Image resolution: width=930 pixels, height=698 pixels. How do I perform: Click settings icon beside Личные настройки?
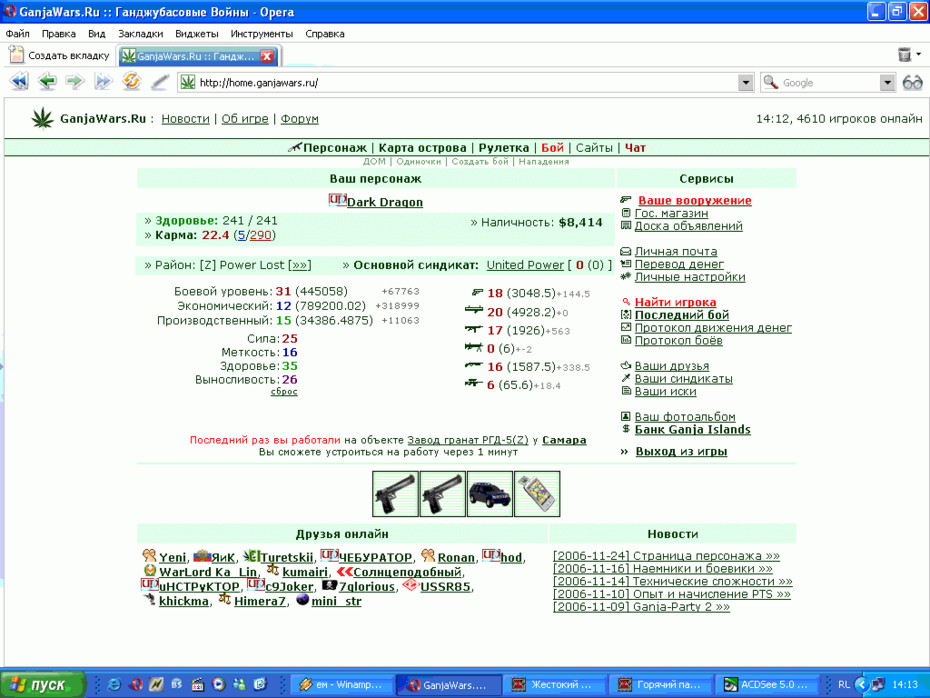coord(625,276)
